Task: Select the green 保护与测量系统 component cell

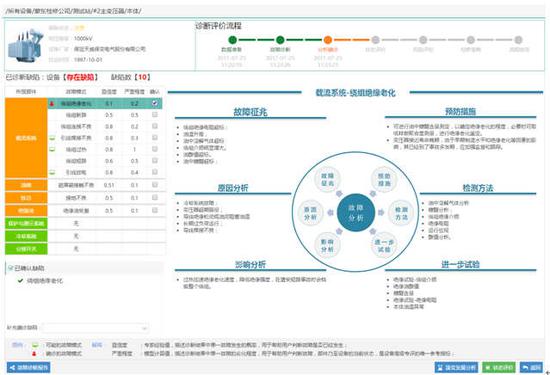Action: coord(26,223)
